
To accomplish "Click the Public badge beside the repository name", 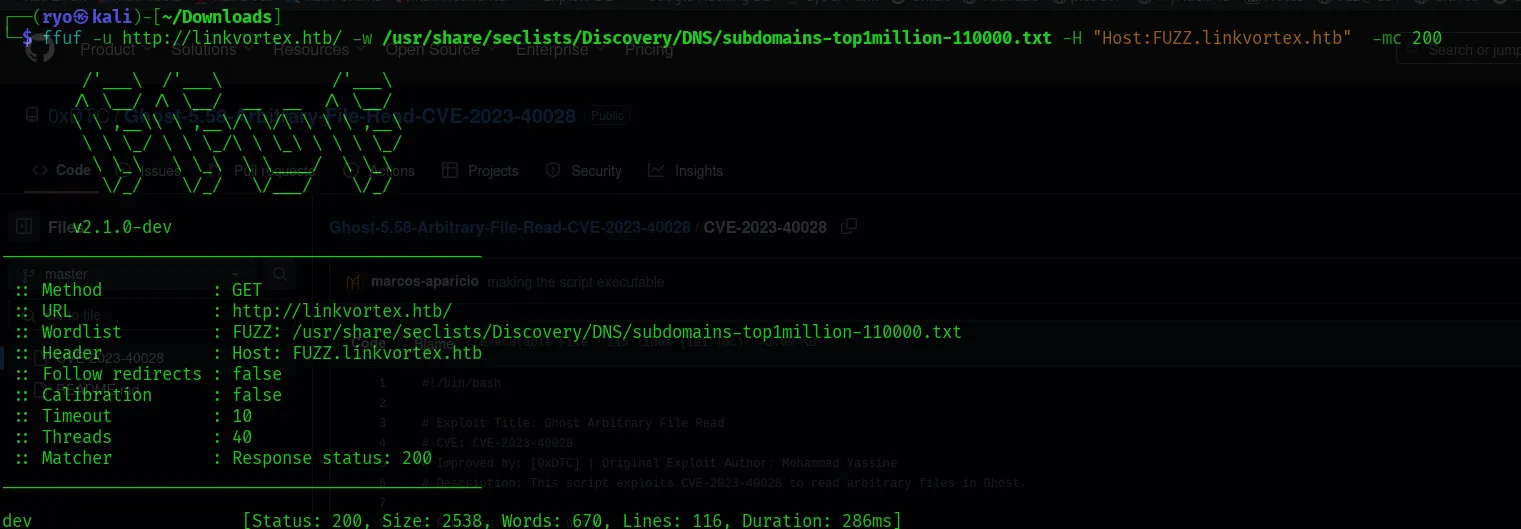I will coord(607,116).
